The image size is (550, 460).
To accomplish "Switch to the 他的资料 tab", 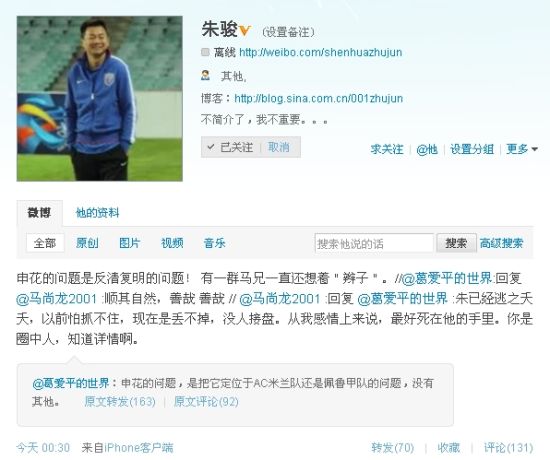I will 98,213.
